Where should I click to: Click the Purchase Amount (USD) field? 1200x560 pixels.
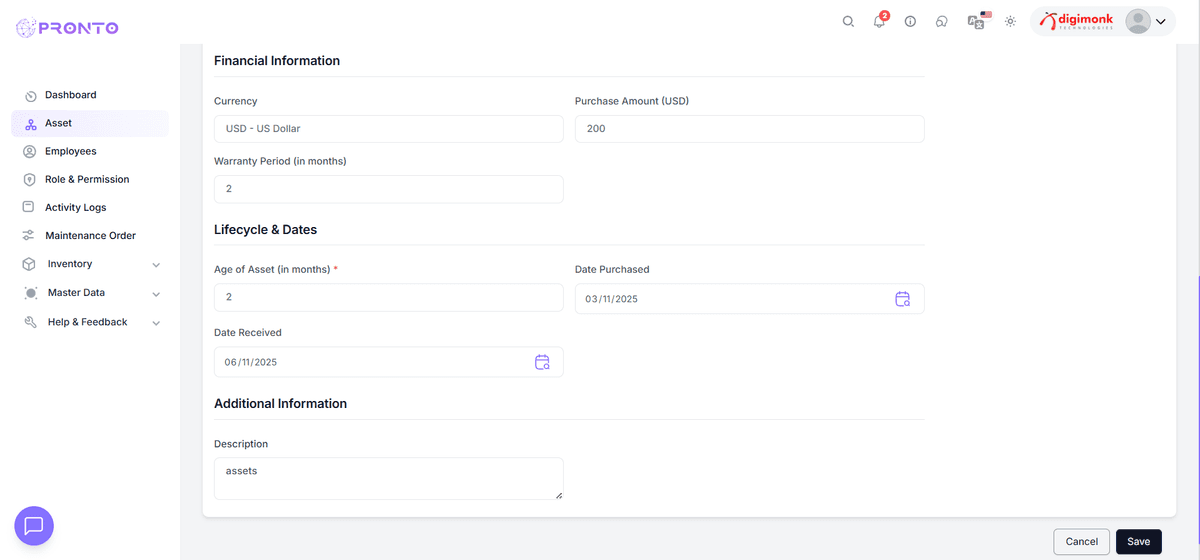point(749,129)
